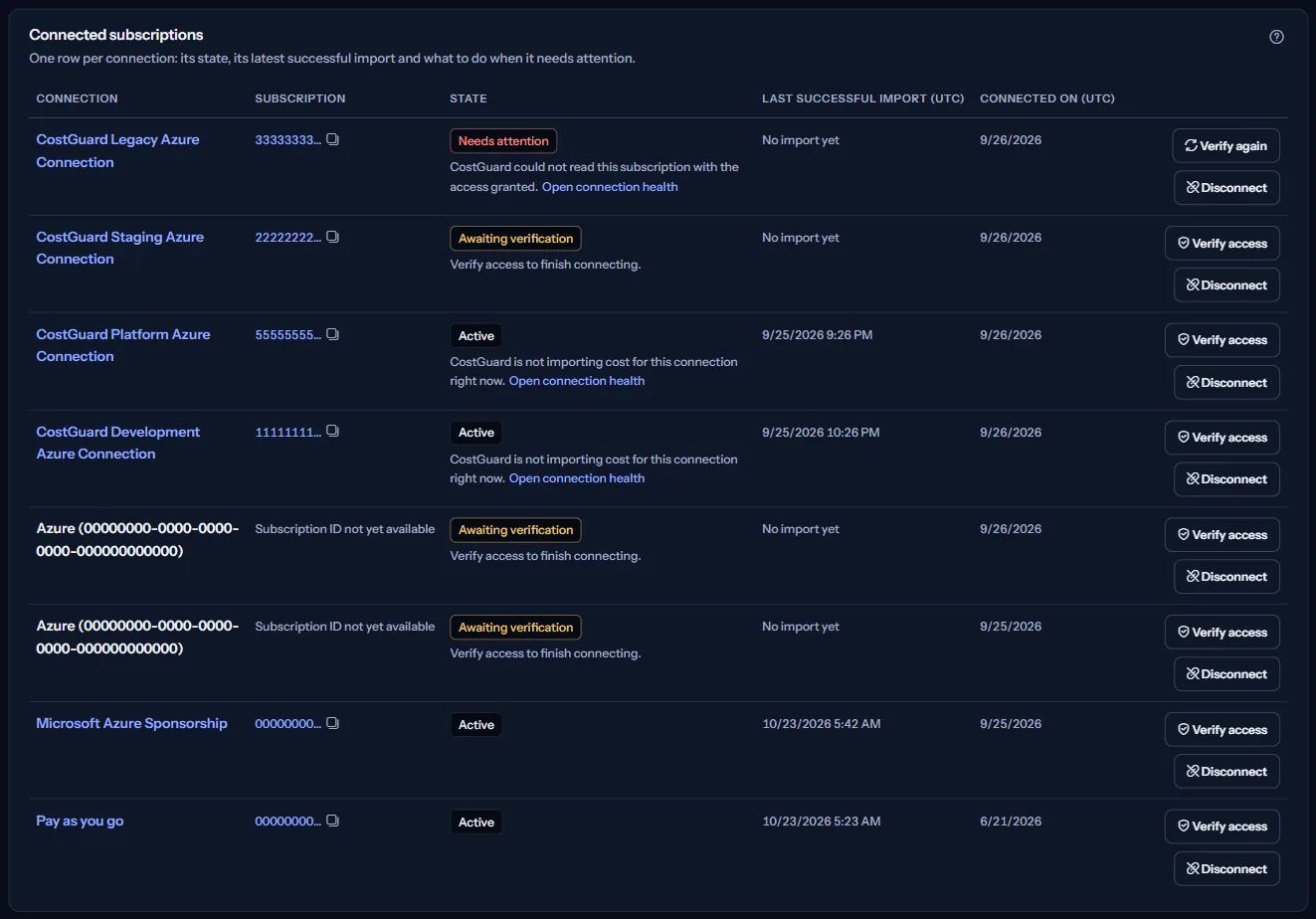Viewport: 1316px width, 919px height.
Task: Open the CostGuard Legacy Azure Connection link
Action: (x=117, y=150)
